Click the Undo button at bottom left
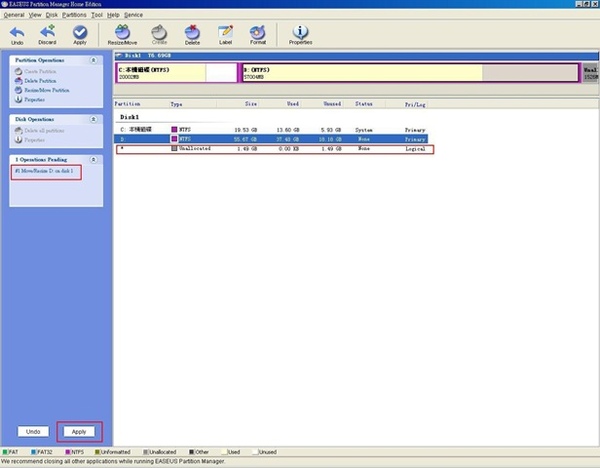The image size is (600, 468). (33, 432)
